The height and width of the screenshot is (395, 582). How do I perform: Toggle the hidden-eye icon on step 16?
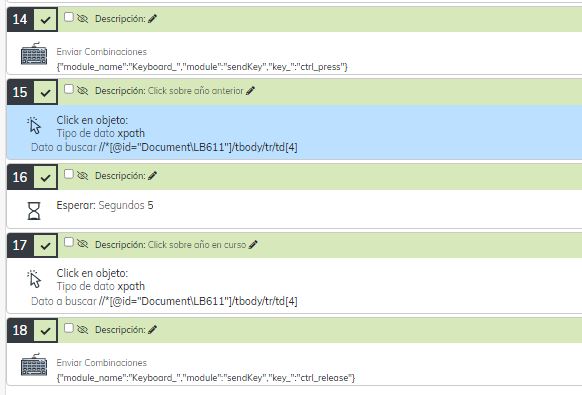coord(82,175)
